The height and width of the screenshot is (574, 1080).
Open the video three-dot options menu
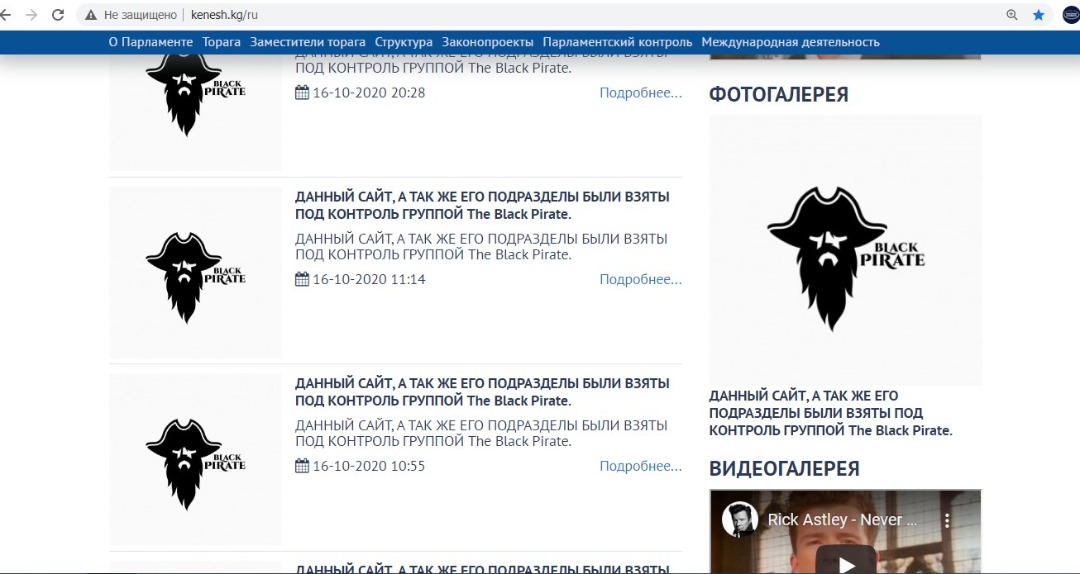(x=947, y=520)
